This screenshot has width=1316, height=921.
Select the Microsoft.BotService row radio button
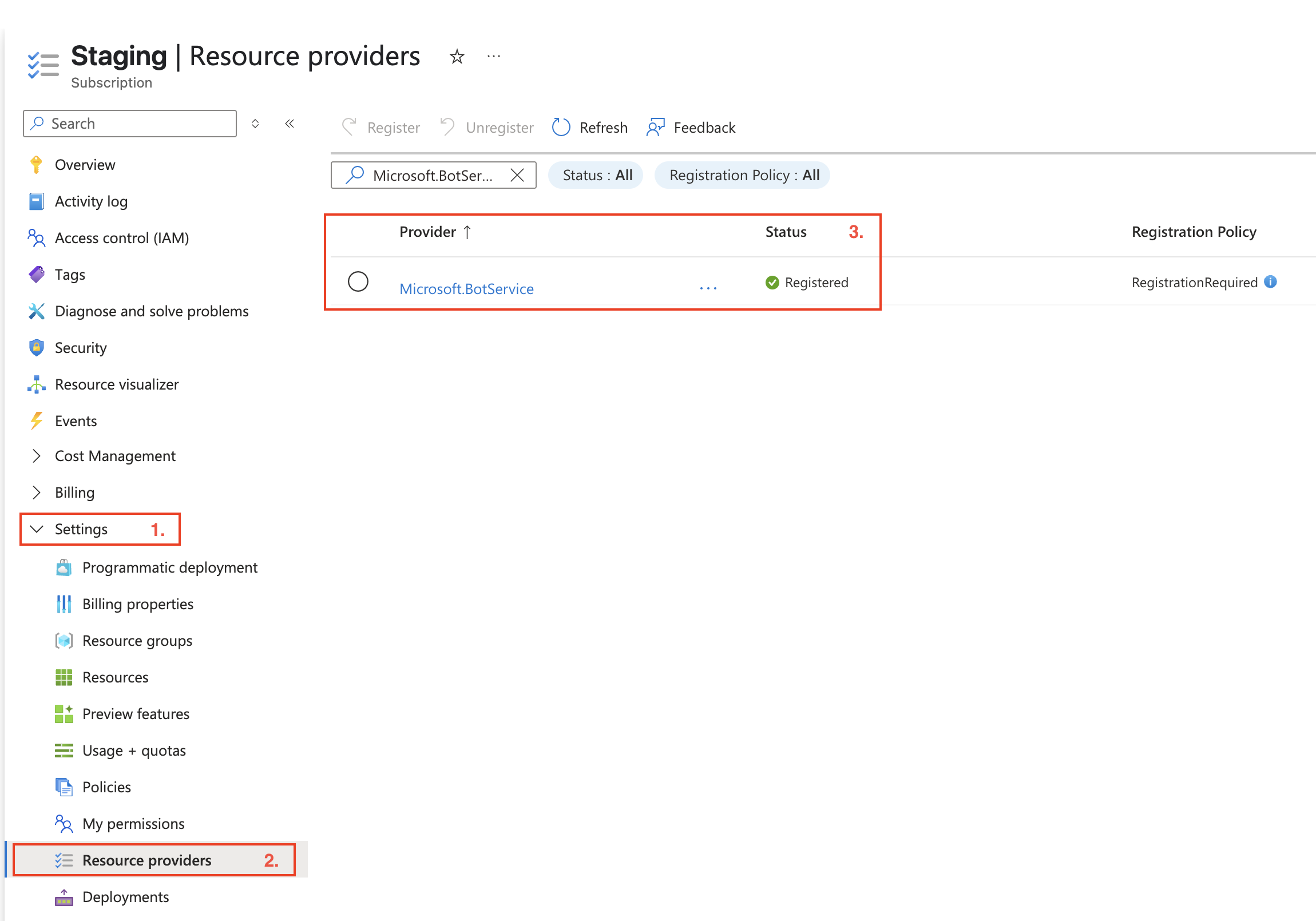point(358,281)
